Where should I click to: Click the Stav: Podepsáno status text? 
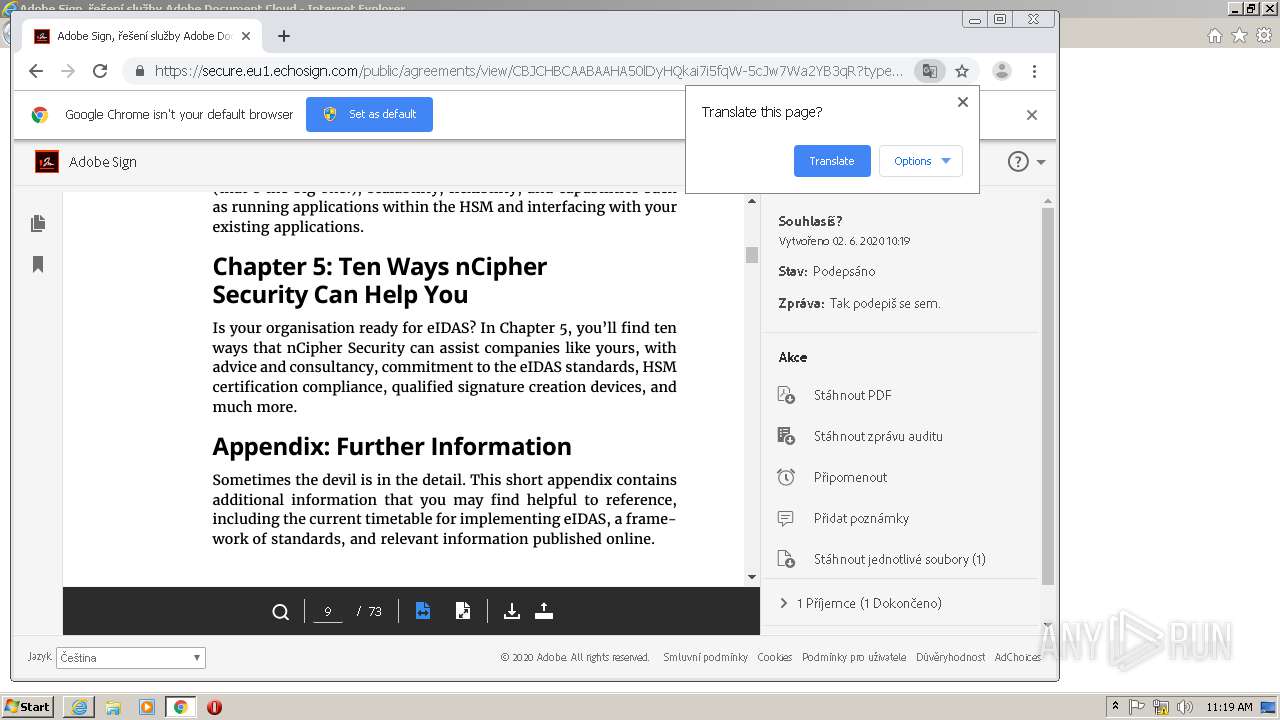point(827,271)
